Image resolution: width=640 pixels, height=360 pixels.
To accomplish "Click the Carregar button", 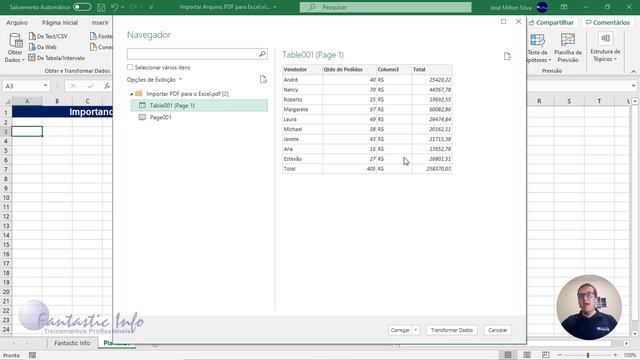I will click(x=400, y=330).
